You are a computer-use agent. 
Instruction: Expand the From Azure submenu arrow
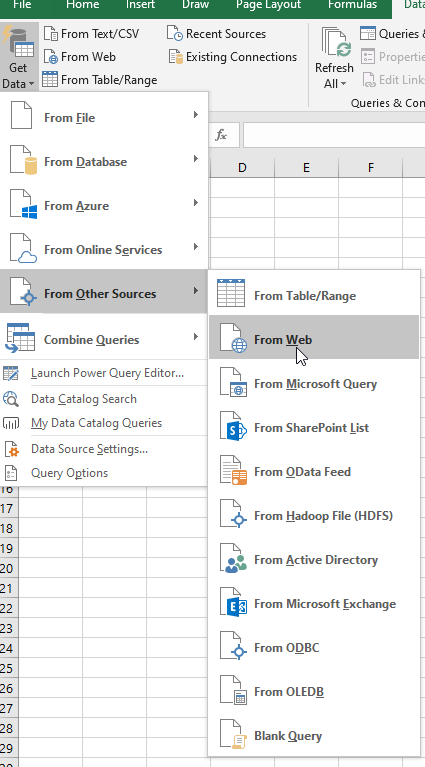(x=196, y=203)
